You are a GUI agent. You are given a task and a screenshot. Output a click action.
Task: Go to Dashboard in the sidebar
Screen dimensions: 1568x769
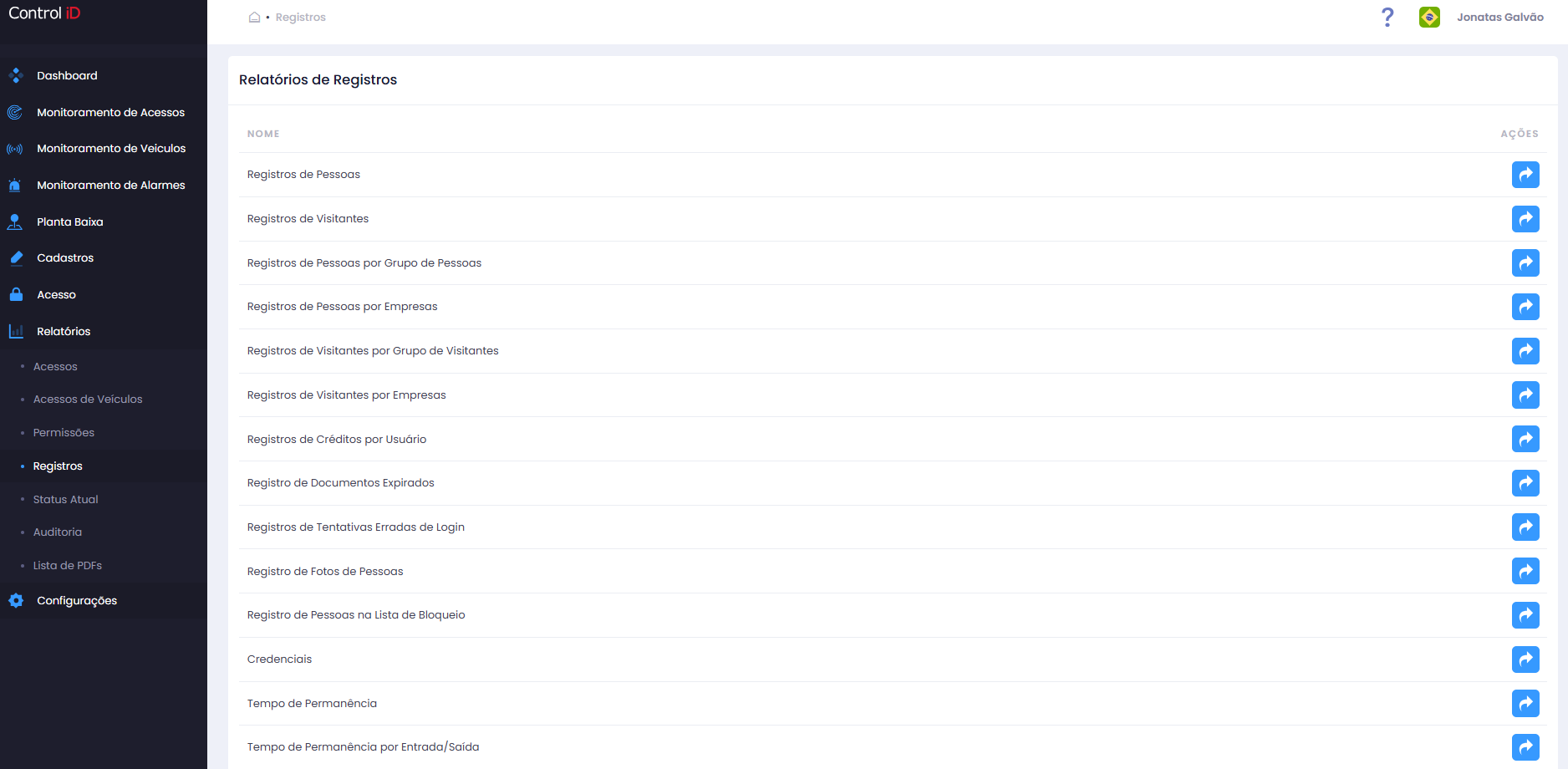(x=104, y=75)
